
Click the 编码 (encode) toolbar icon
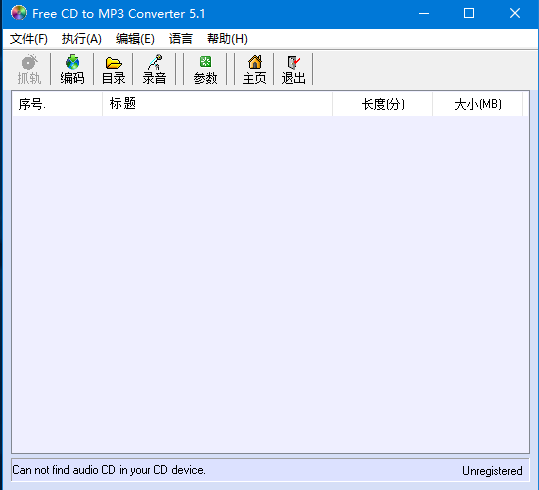72,69
